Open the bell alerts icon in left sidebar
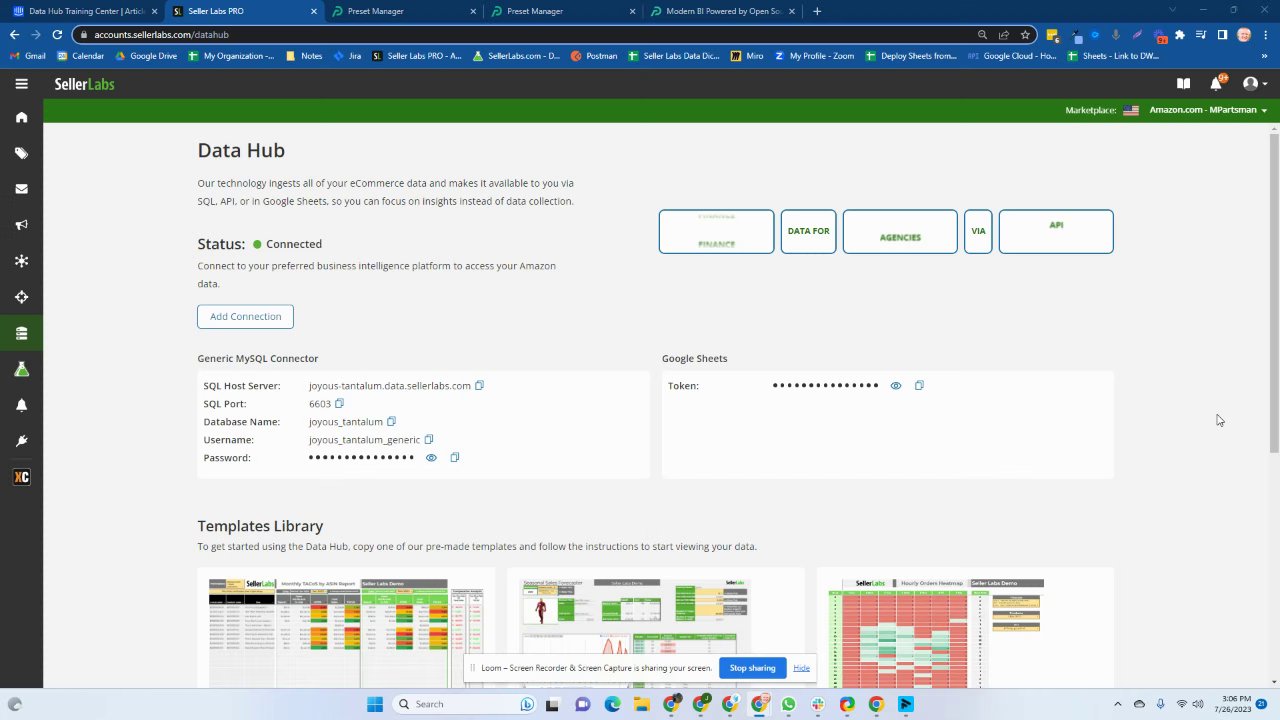 click(x=21, y=405)
